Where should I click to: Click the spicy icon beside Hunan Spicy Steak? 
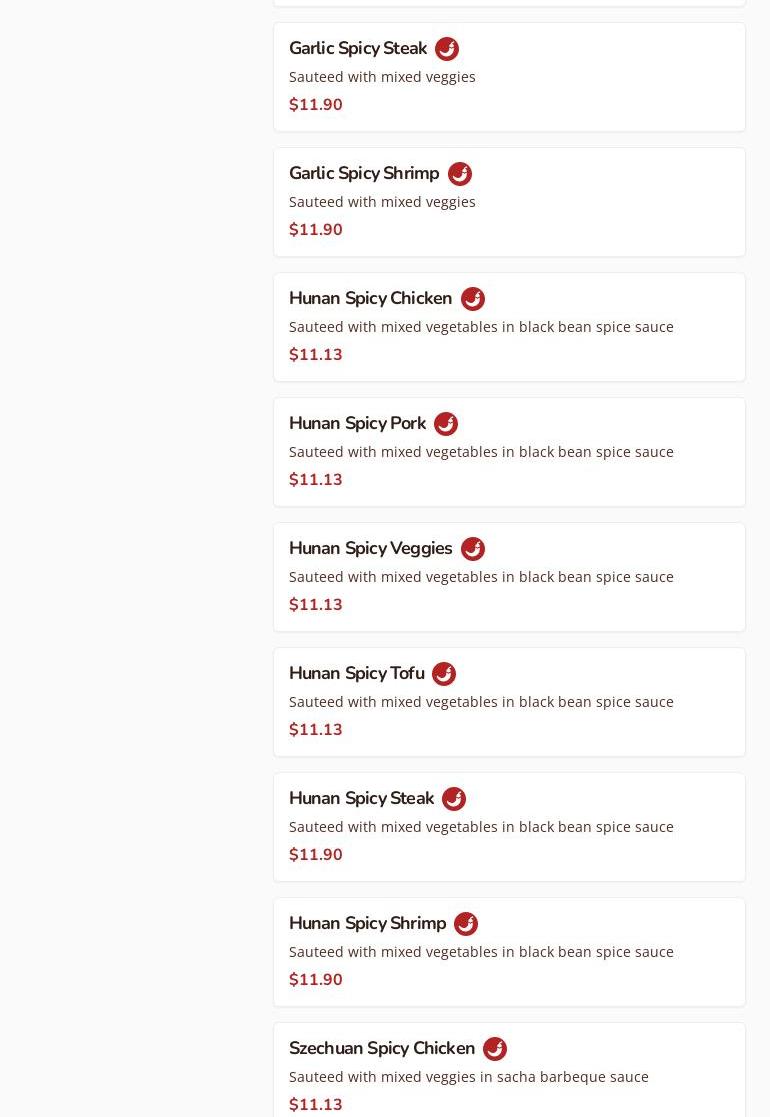[454, 799]
